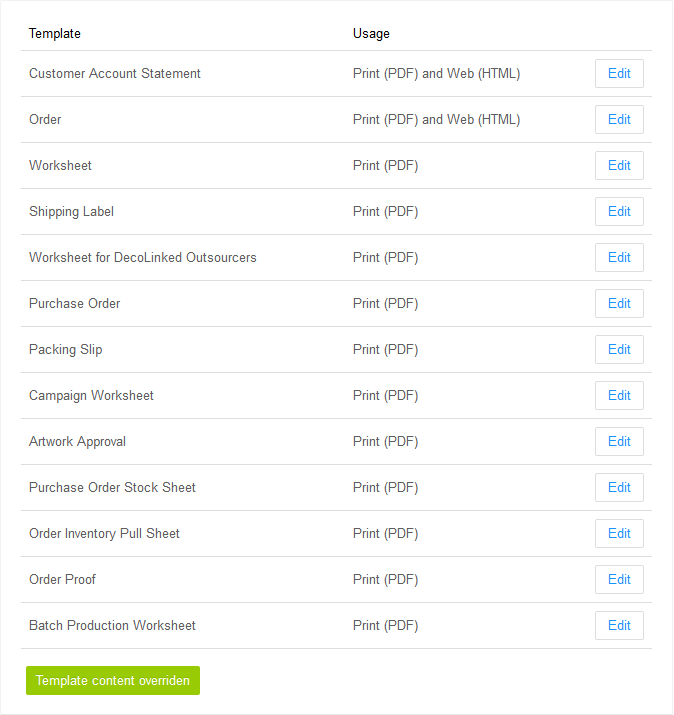Select the Batch Production Worksheet row name
The image size is (674, 715).
(x=112, y=626)
